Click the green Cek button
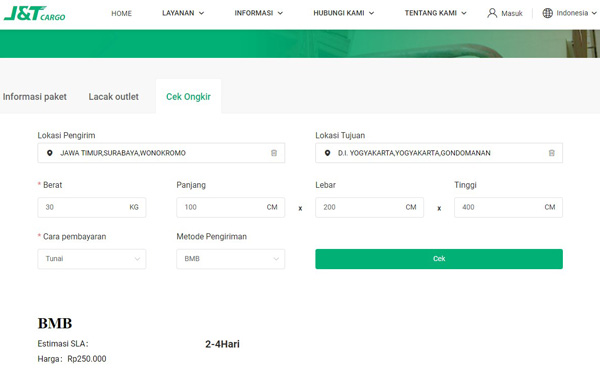The image size is (600, 369). [439, 259]
